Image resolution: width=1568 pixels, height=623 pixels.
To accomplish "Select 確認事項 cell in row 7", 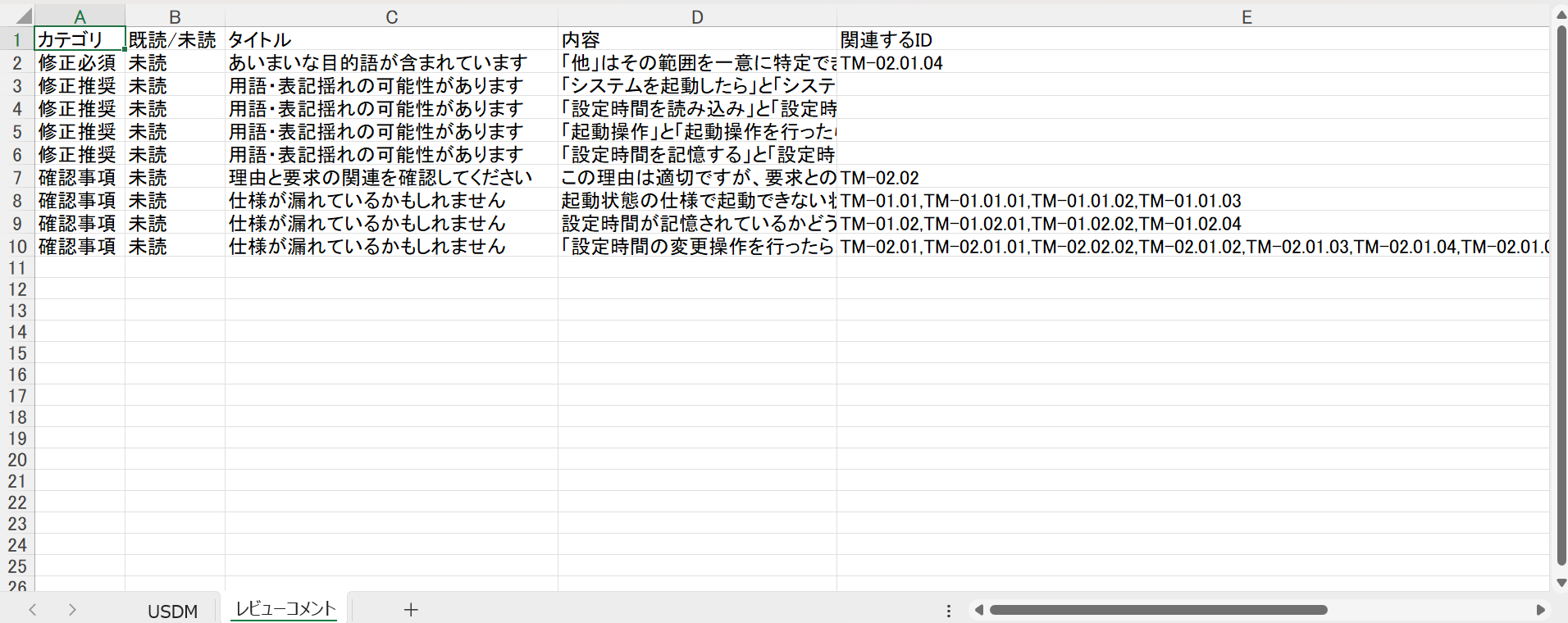I will click(80, 177).
